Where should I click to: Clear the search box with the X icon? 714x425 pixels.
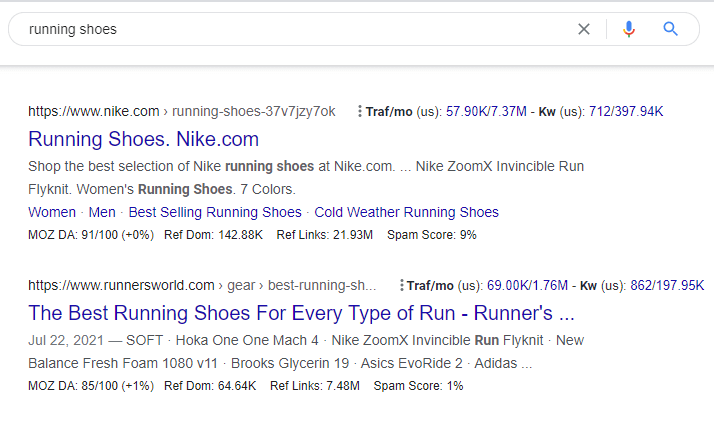584,29
